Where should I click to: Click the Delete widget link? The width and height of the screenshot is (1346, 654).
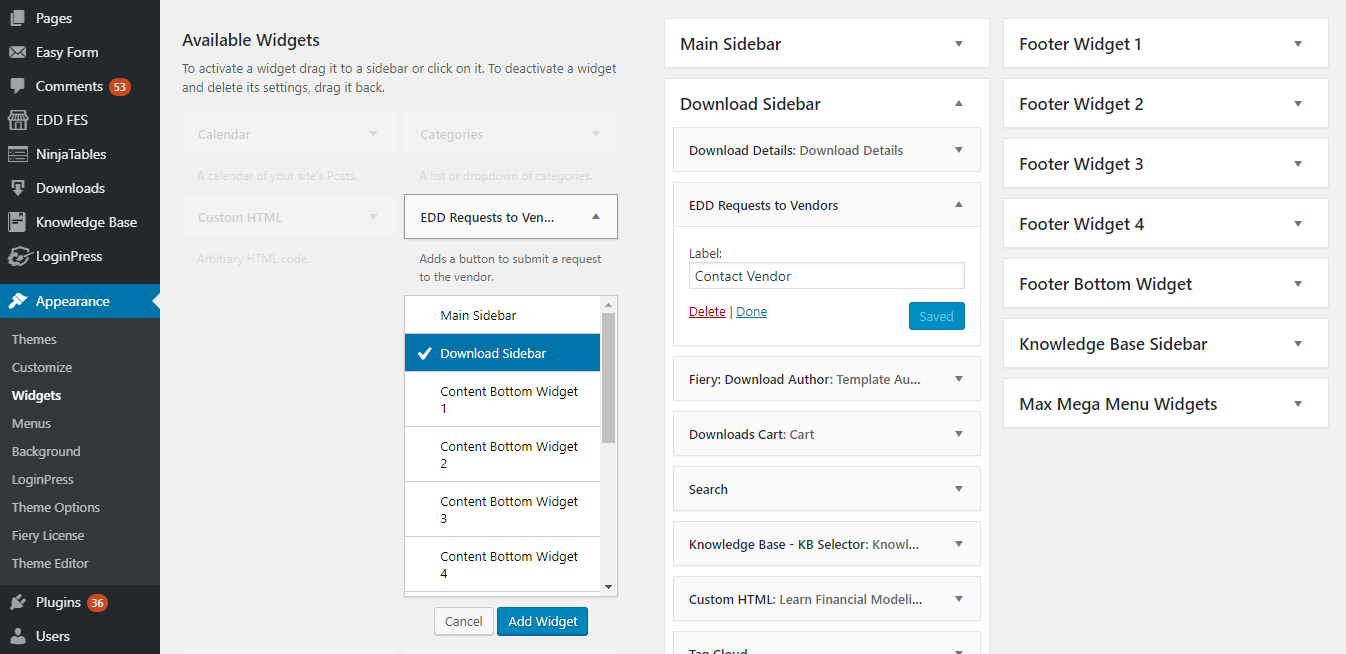tap(707, 311)
